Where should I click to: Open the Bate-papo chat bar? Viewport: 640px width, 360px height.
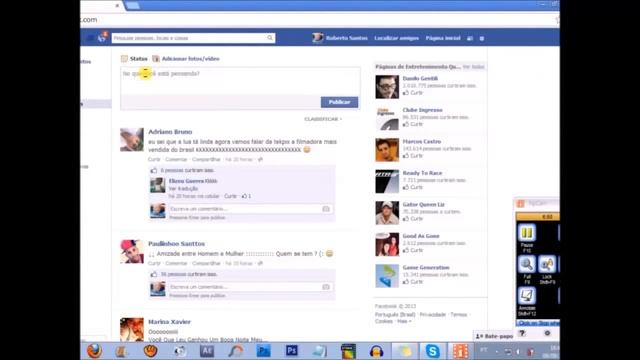pyautogui.click(x=494, y=336)
